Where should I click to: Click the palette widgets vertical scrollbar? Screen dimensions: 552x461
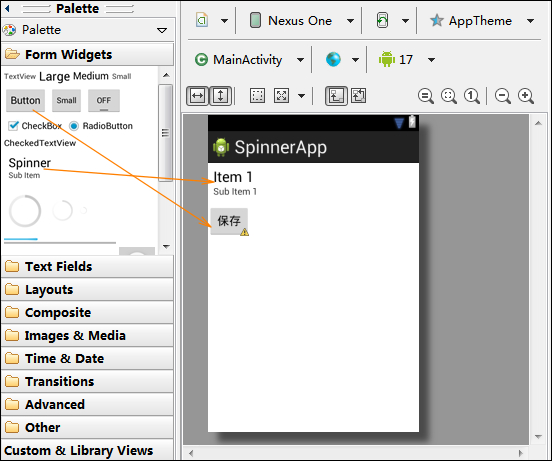[x=165, y=161]
